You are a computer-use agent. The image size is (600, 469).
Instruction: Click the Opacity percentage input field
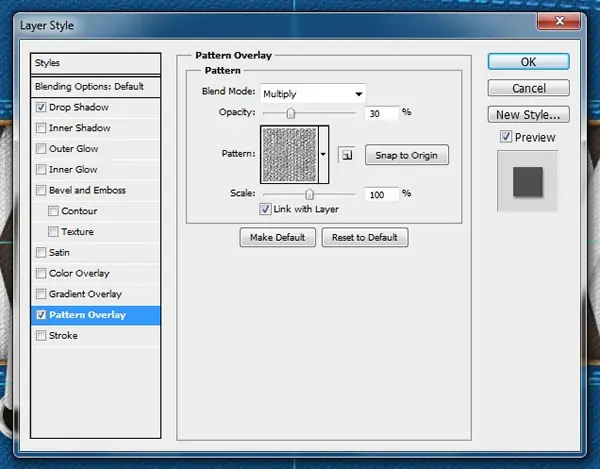point(382,114)
